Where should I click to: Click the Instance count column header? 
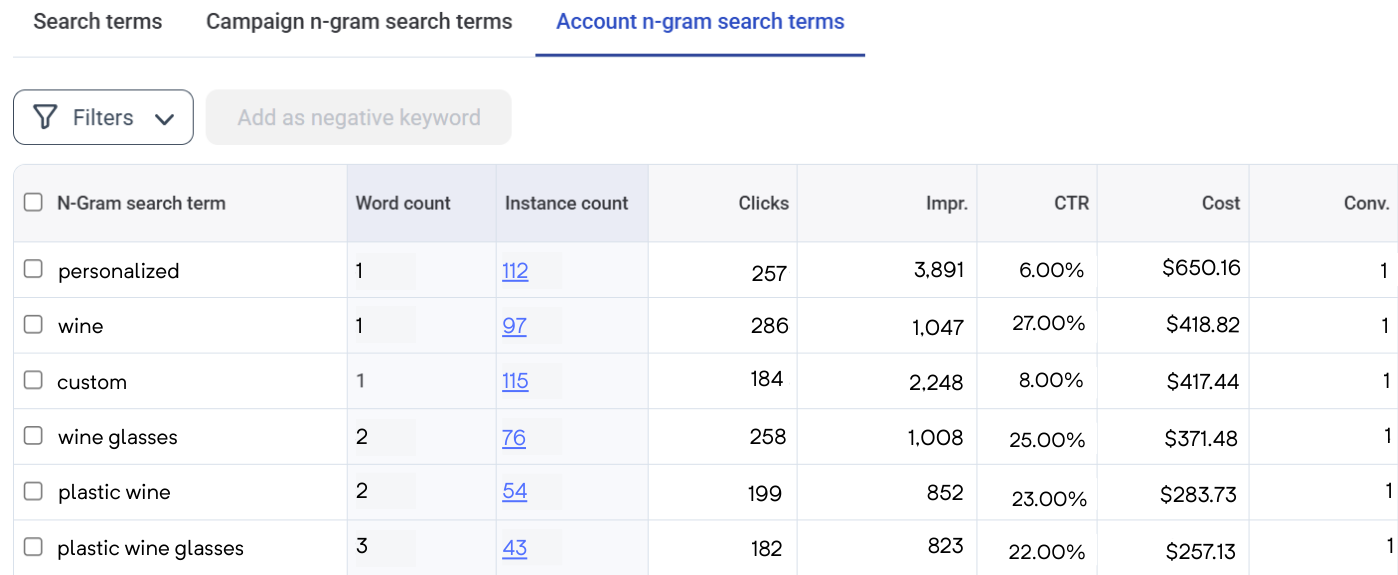click(566, 203)
